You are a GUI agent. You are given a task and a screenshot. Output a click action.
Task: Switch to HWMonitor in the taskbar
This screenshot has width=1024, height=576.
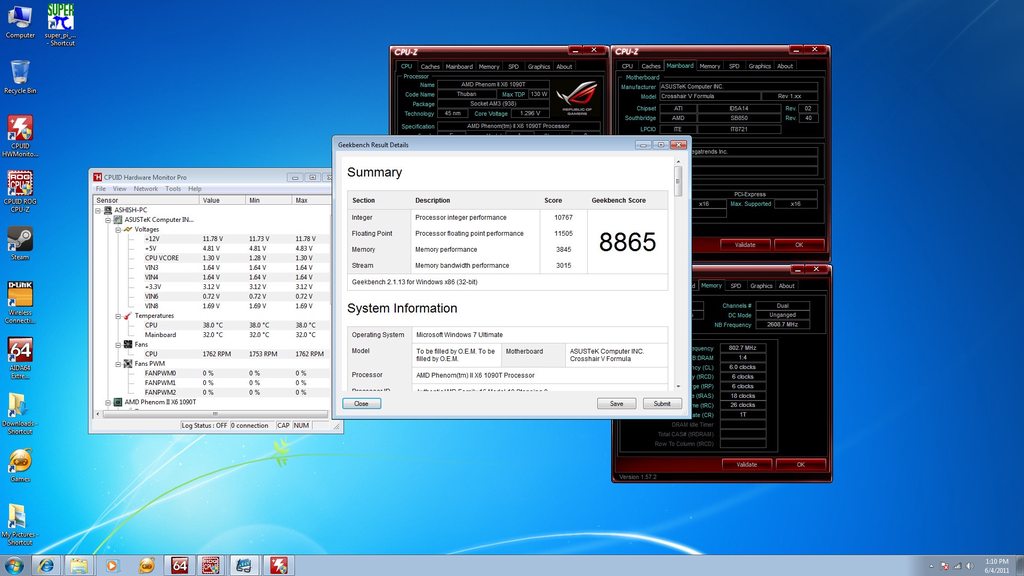coord(278,565)
